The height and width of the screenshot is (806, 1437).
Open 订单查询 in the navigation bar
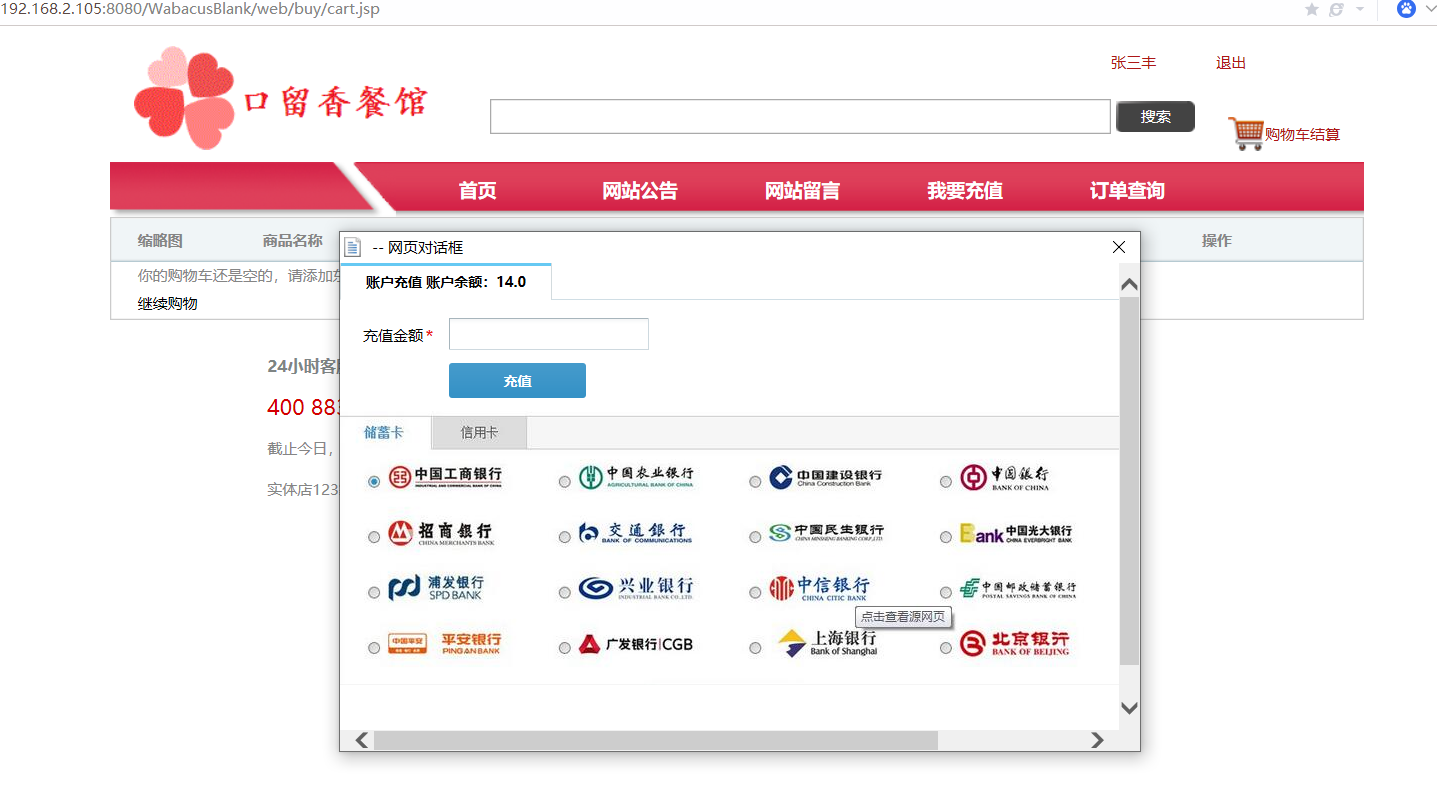click(x=1127, y=190)
